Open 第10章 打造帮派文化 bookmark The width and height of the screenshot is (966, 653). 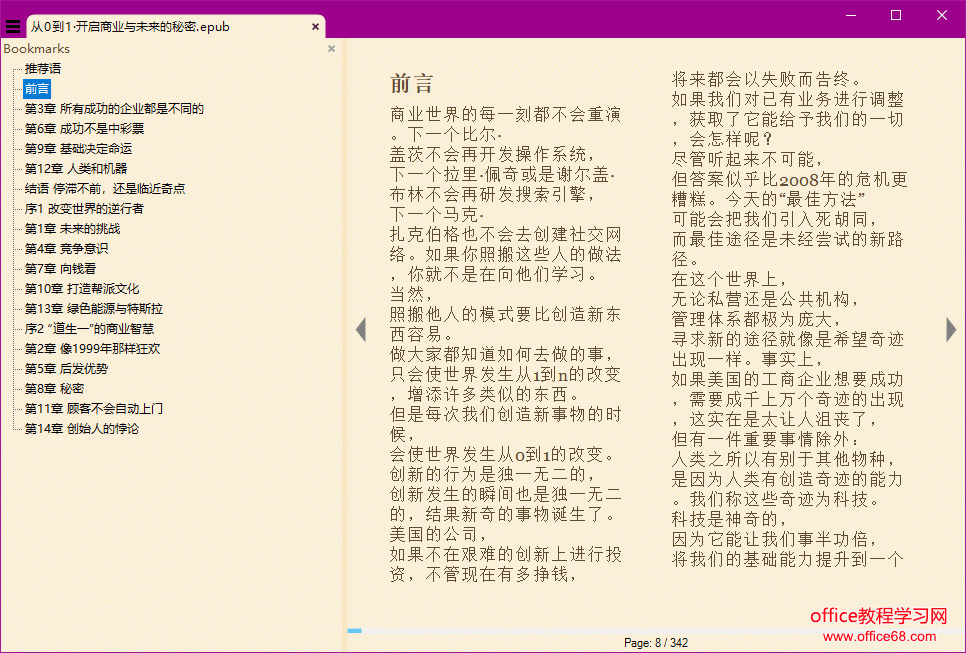tap(82, 288)
